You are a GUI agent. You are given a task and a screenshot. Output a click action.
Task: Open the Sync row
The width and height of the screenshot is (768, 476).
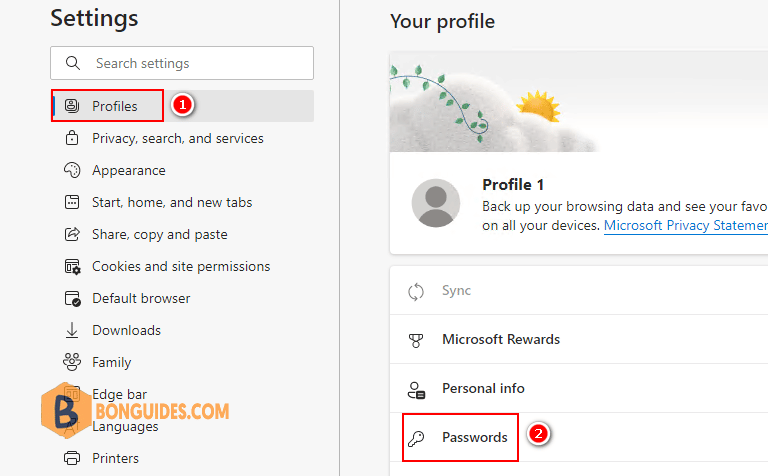click(579, 290)
